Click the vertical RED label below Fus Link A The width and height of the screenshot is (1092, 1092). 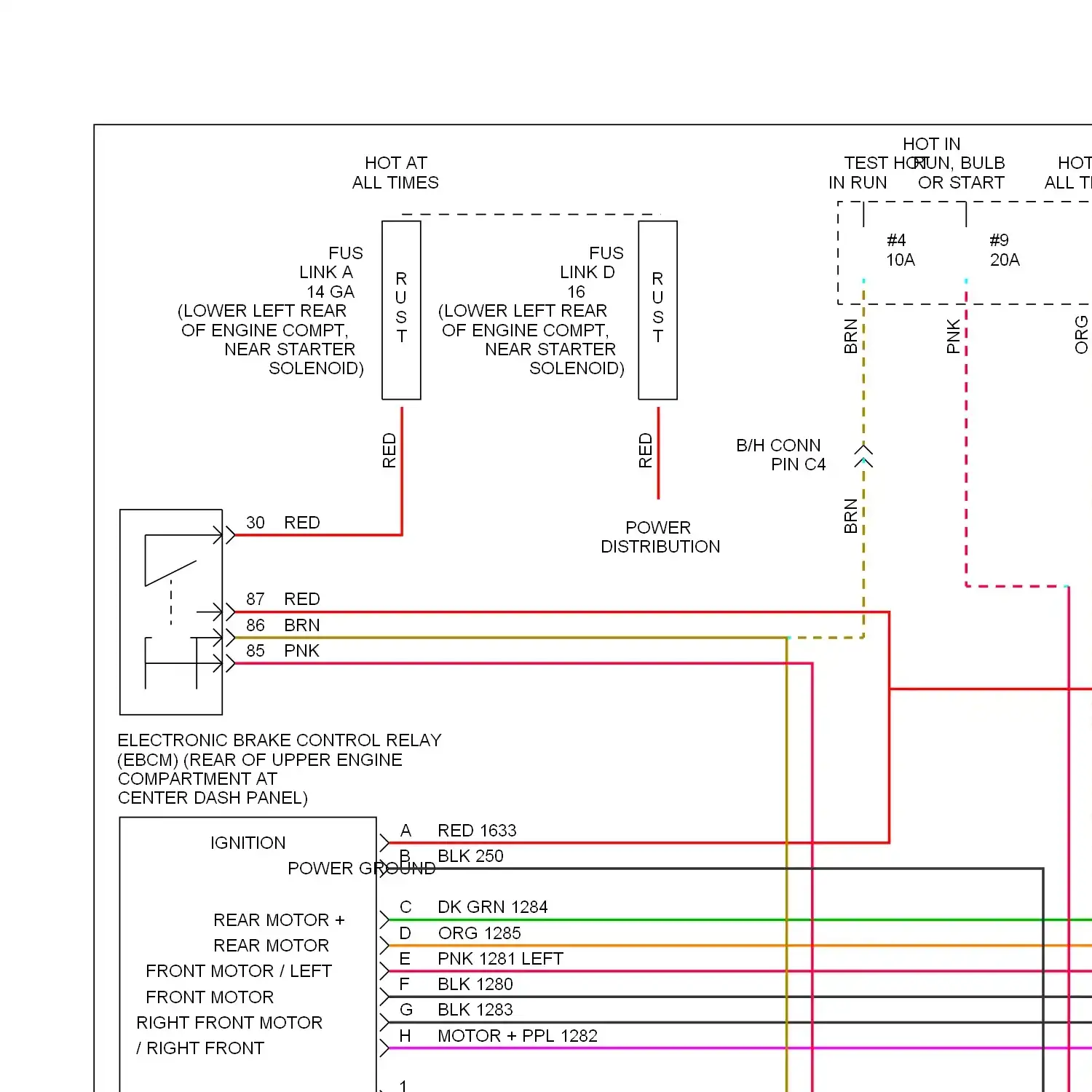pyautogui.click(x=389, y=451)
